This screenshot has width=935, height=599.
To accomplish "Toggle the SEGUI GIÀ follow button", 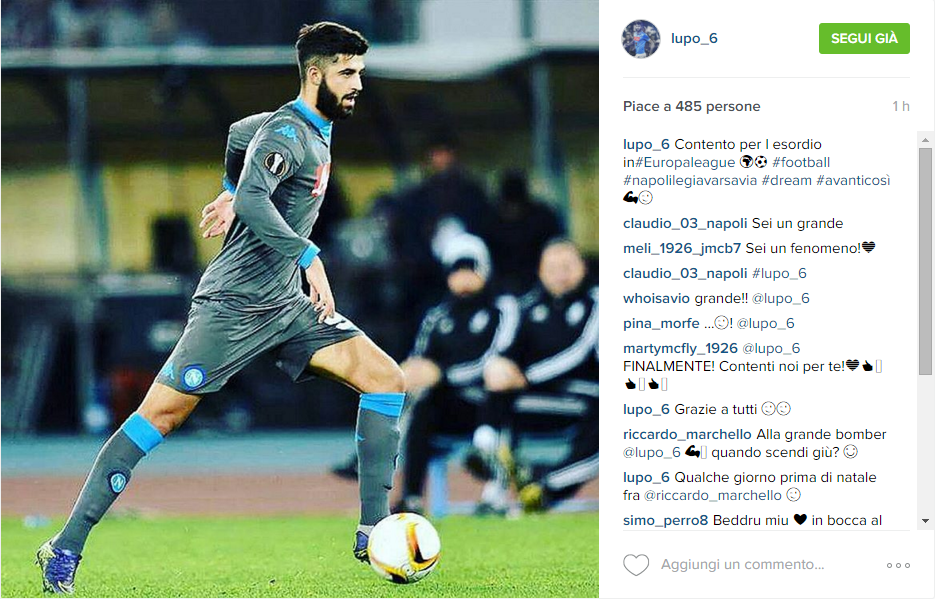I will coord(864,39).
